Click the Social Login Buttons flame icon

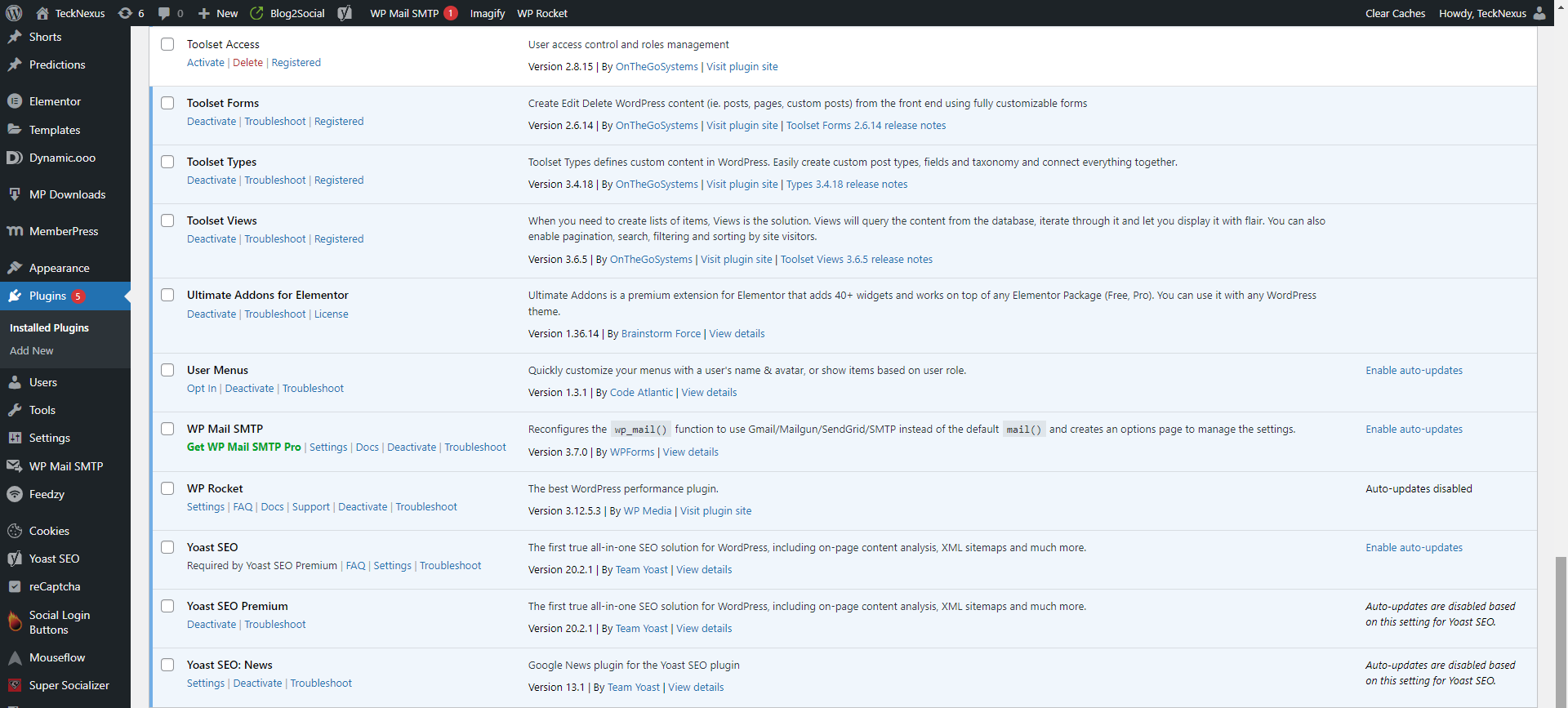pos(15,622)
